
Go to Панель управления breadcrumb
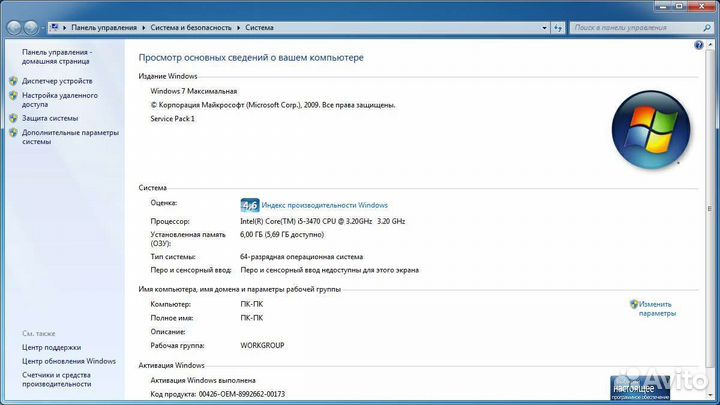104,28
